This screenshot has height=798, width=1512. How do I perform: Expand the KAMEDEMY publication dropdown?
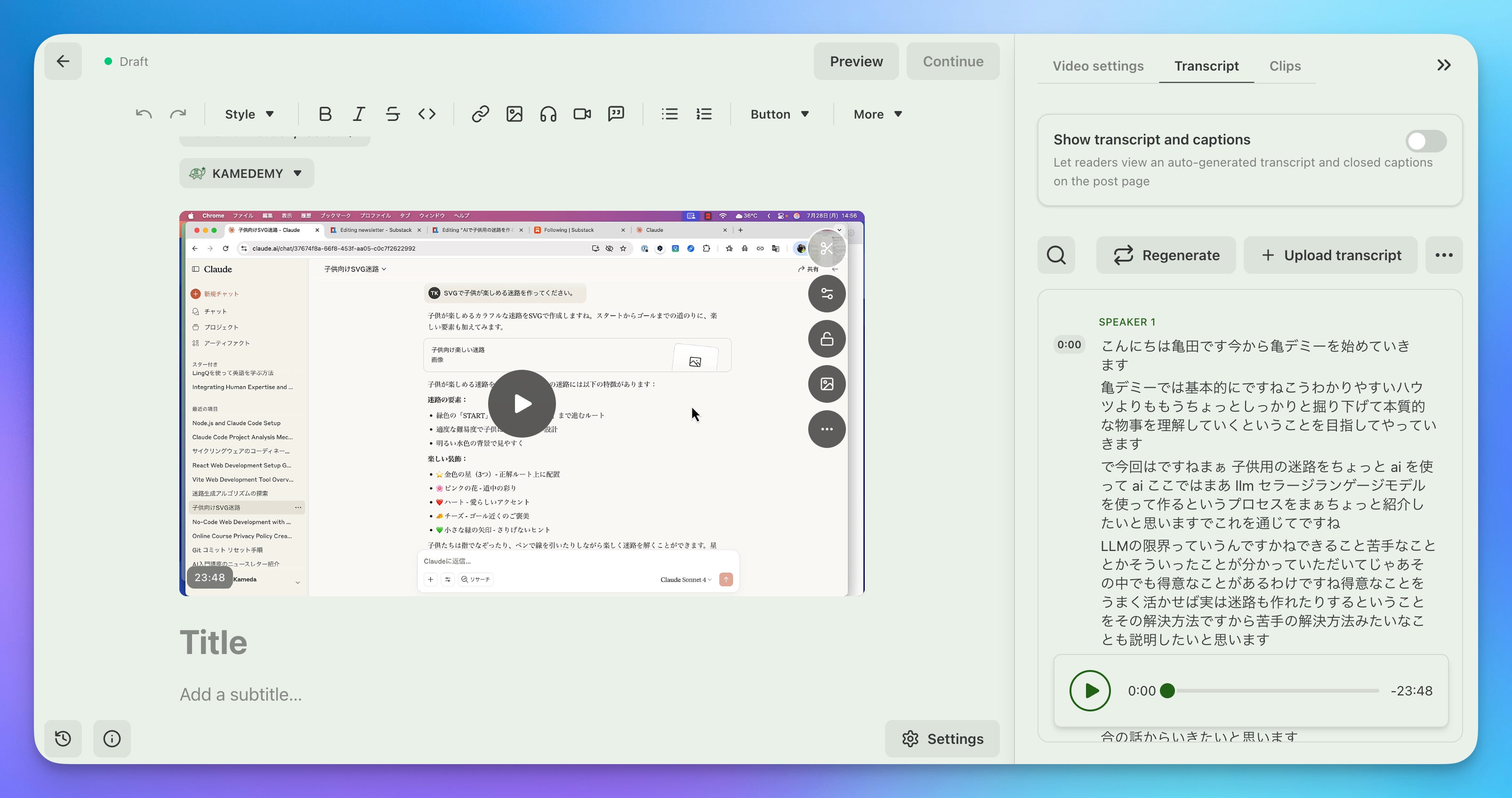point(247,173)
